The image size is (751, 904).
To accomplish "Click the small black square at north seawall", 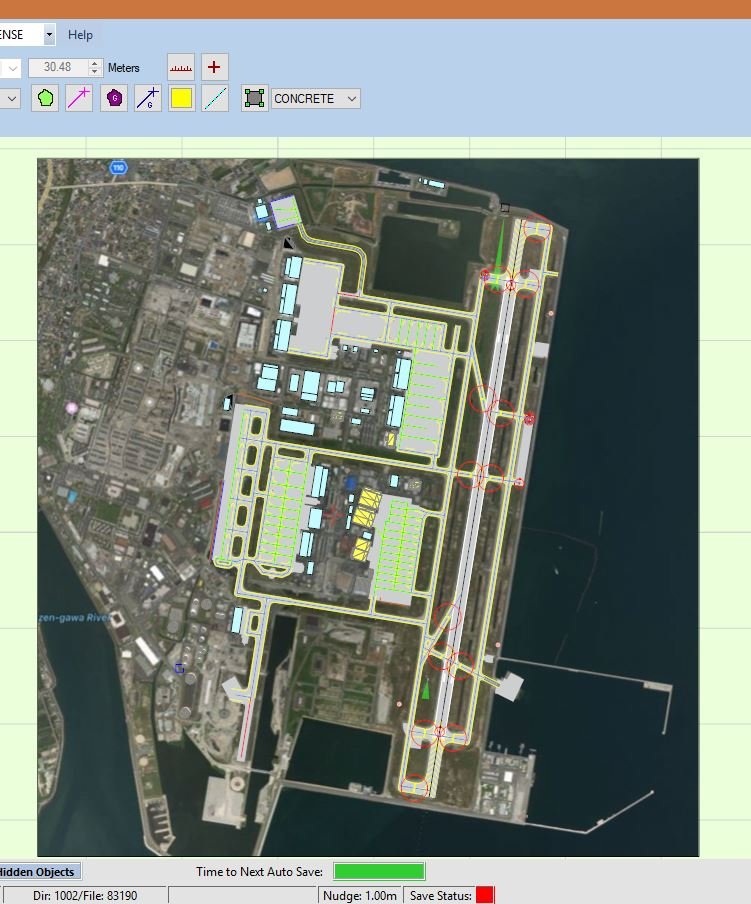I will (505, 208).
